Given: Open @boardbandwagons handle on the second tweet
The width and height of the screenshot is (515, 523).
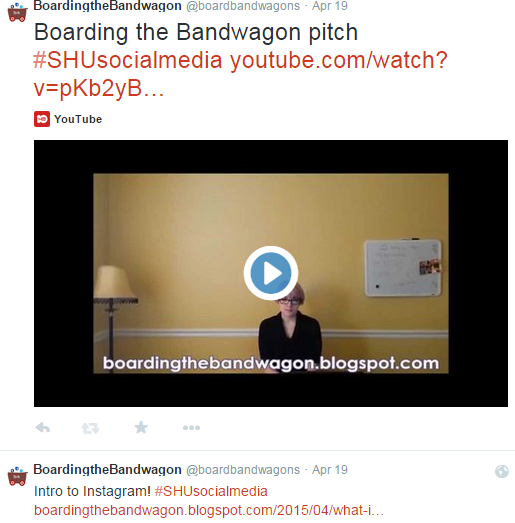Looking at the screenshot, I should pyautogui.click(x=243, y=470).
